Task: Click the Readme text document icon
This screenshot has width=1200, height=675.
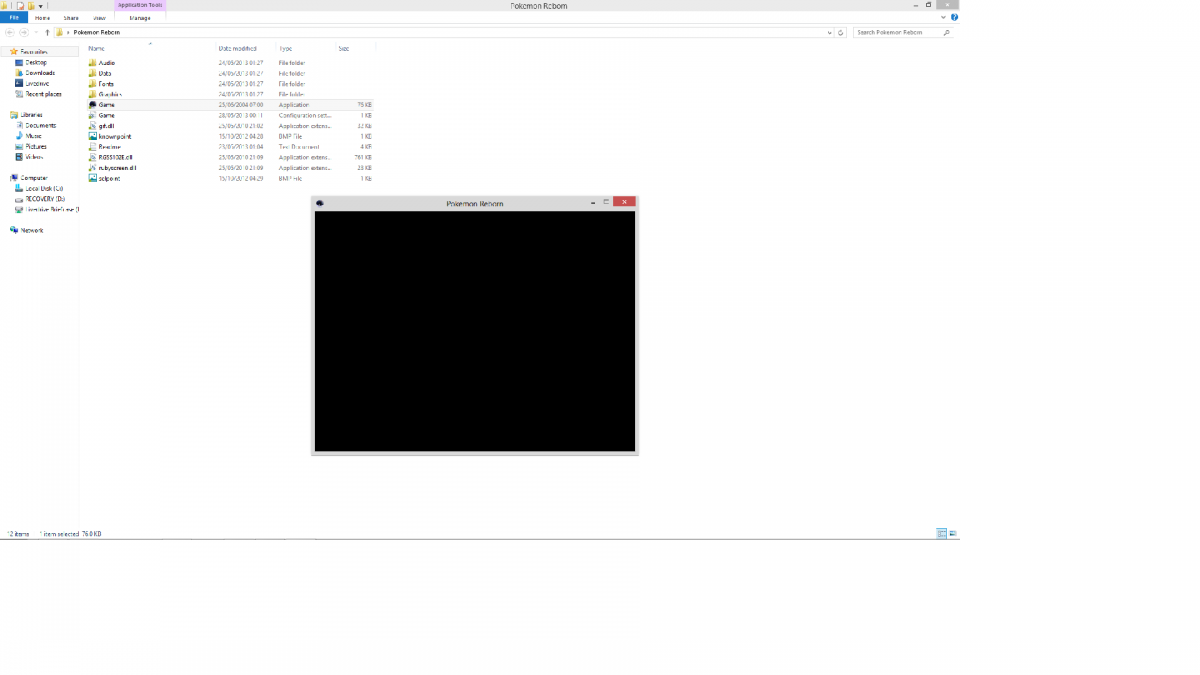Action: [x=93, y=147]
